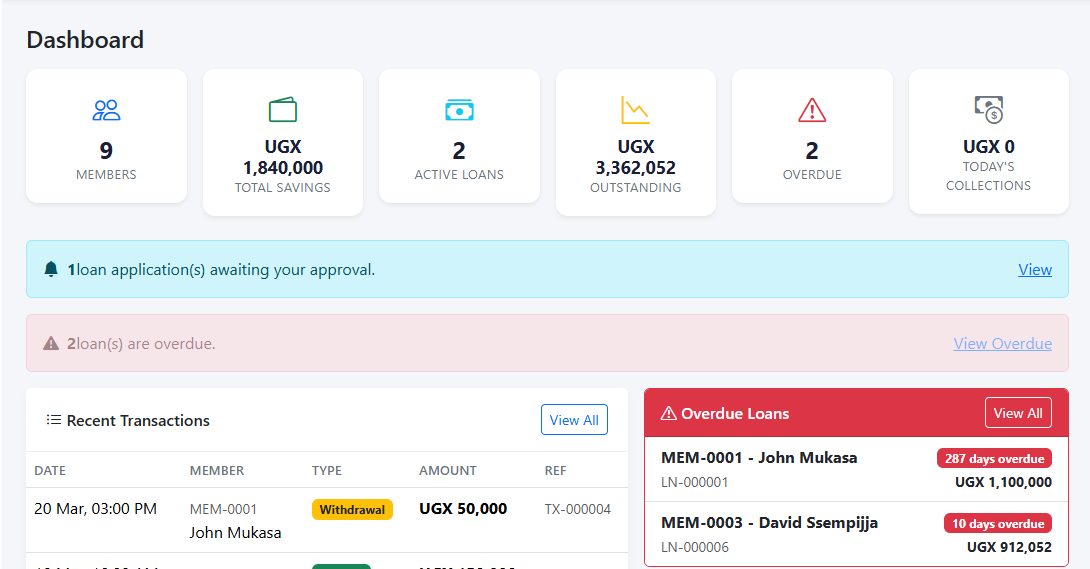The height and width of the screenshot is (569, 1090).
Task: Click warning icon in overdue loans alert
Action: point(51,343)
